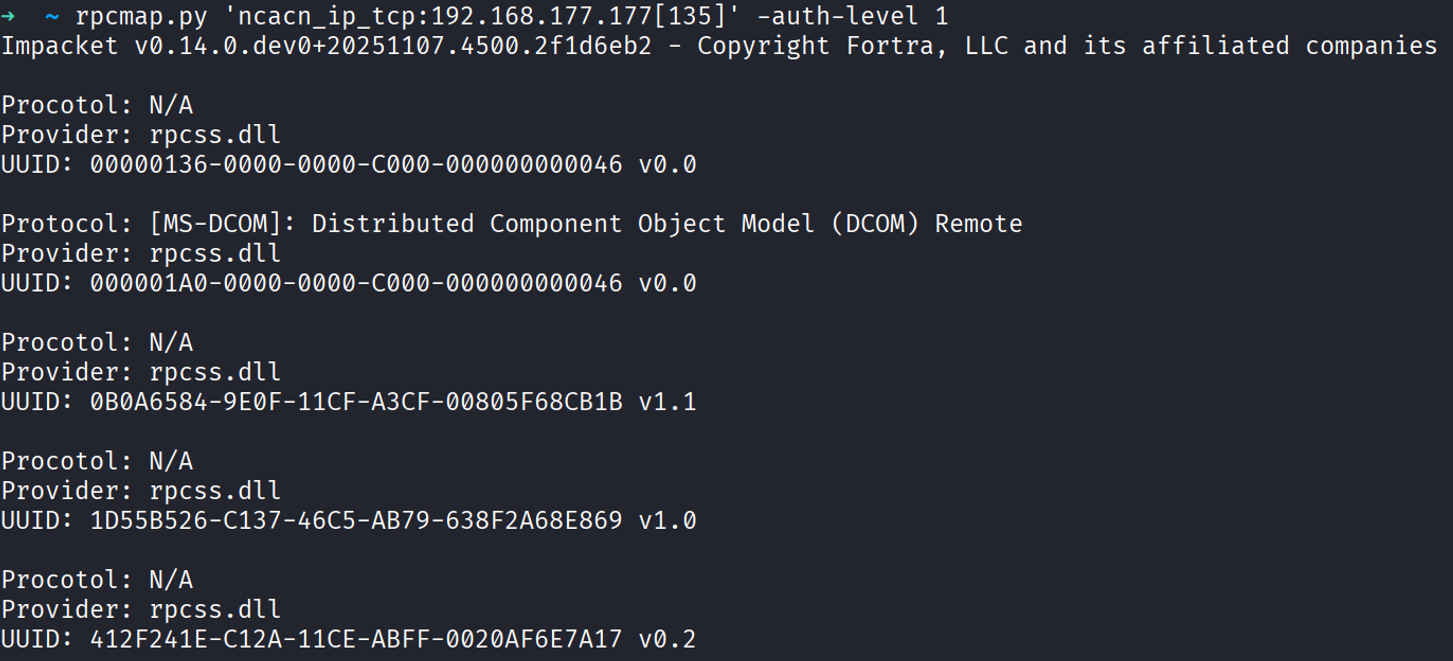
Task: Click the tilde directory indicator in prompt
Action: click(52, 16)
